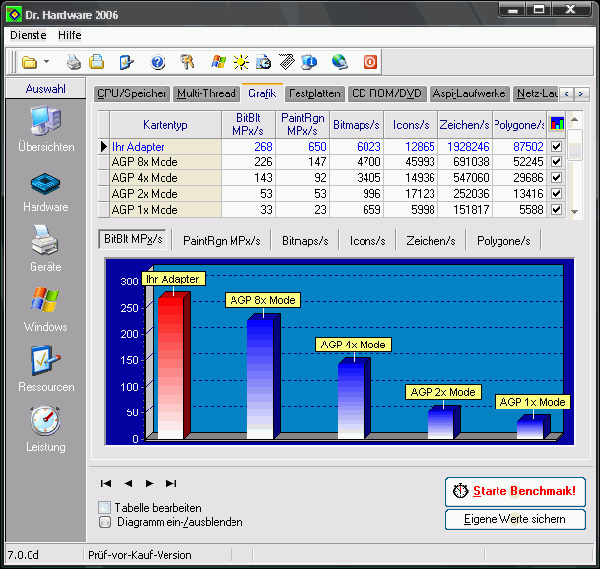600x569 pixels.
Task: Click the Dr. Hardware title bar icon
Action: (x=14, y=15)
